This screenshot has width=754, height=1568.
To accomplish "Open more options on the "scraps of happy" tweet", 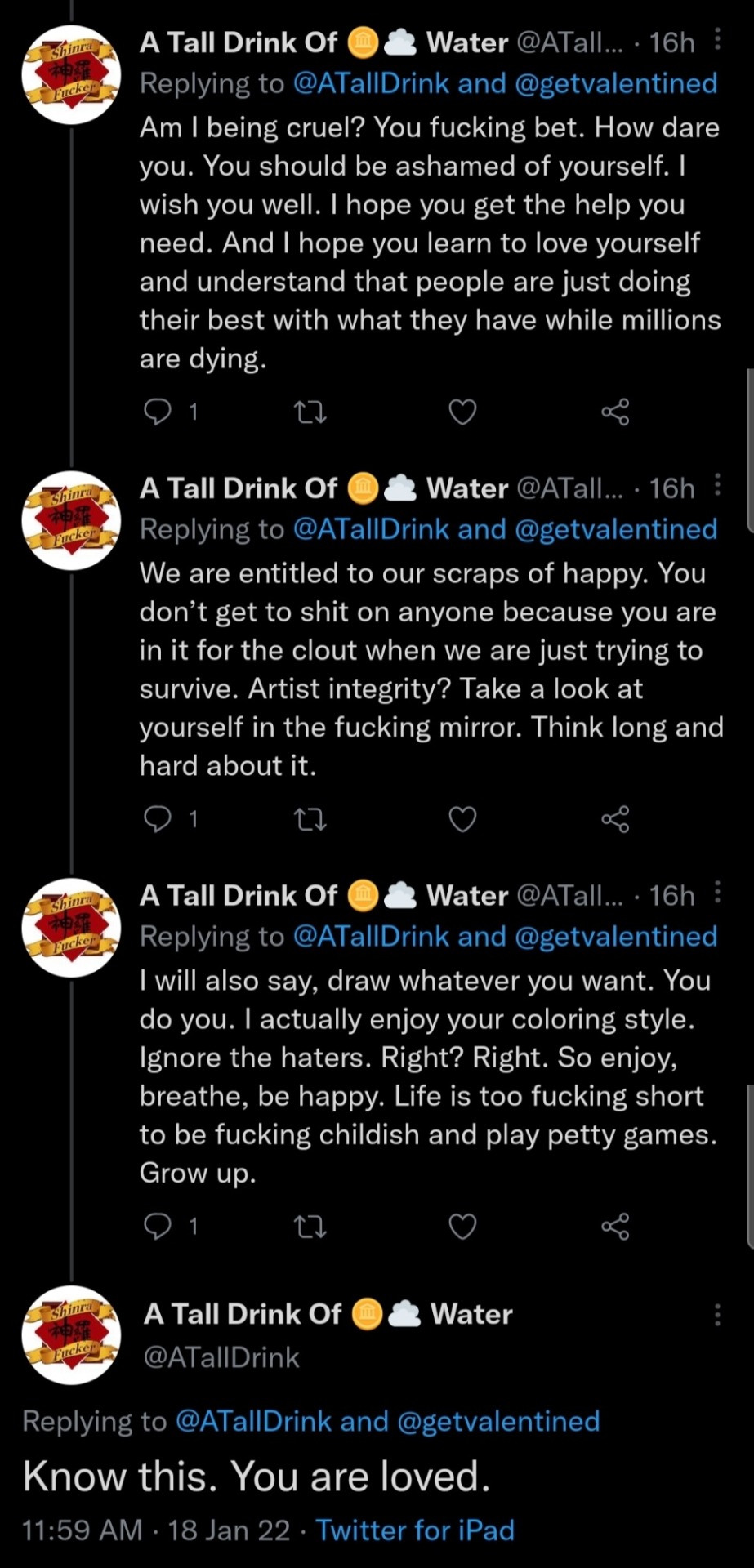I will [x=716, y=485].
